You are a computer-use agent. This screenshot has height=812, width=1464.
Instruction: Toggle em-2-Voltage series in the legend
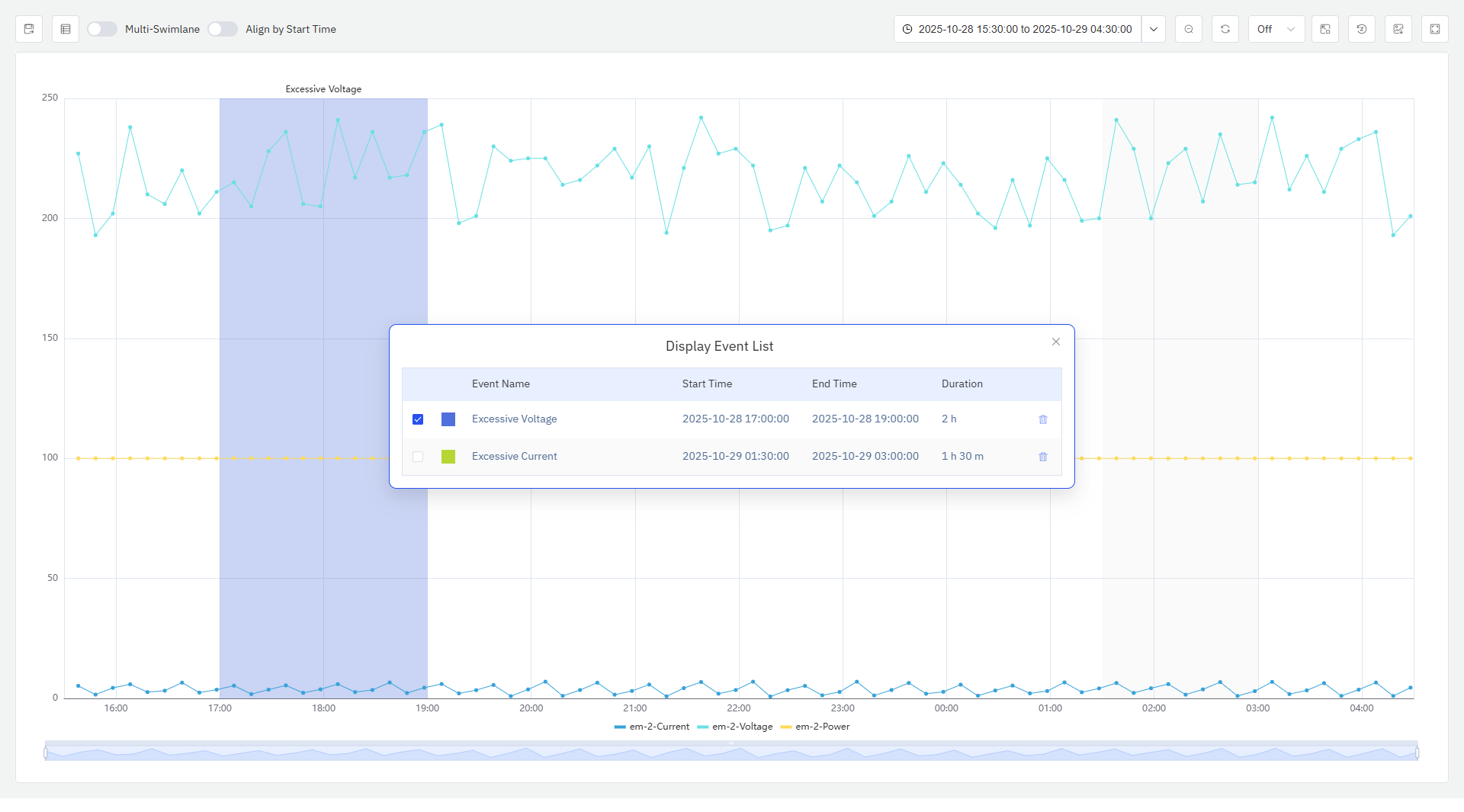click(x=735, y=727)
